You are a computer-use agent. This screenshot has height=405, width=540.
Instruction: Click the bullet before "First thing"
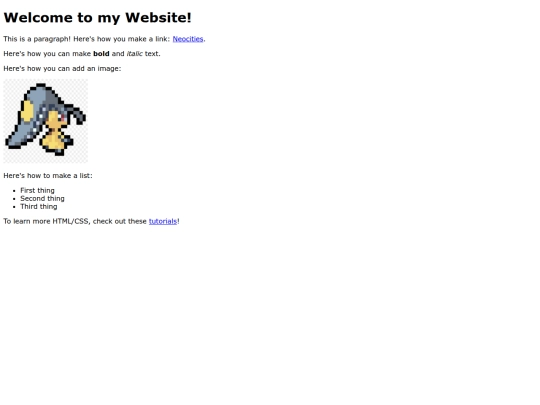click(14, 191)
